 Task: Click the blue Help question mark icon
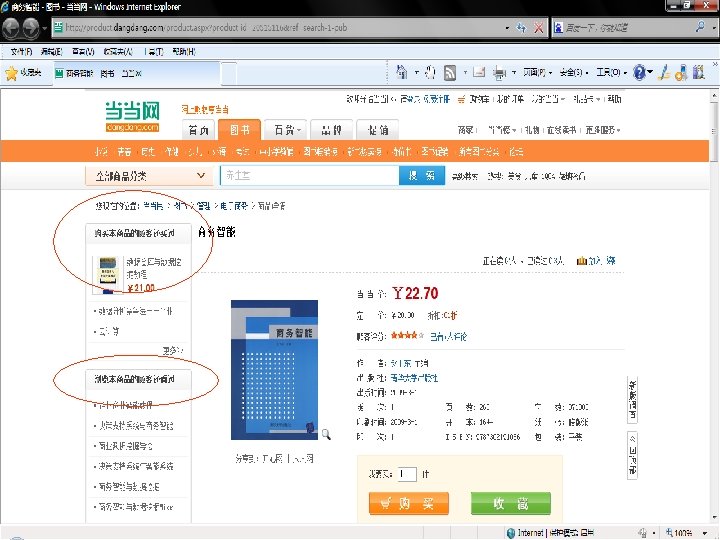pyautogui.click(x=639, y=72)
